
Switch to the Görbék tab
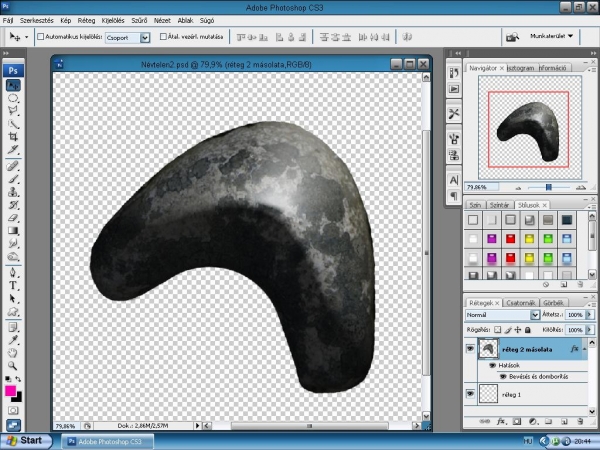(553, 303)
